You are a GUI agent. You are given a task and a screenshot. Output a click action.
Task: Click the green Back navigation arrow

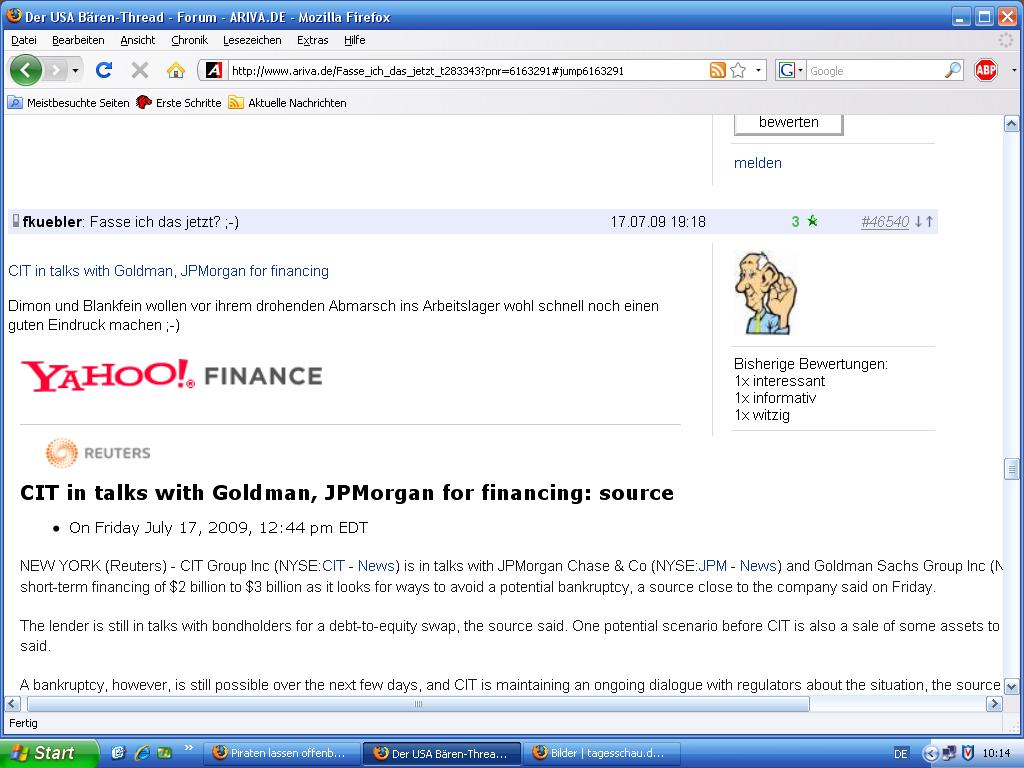pos(26,70)
